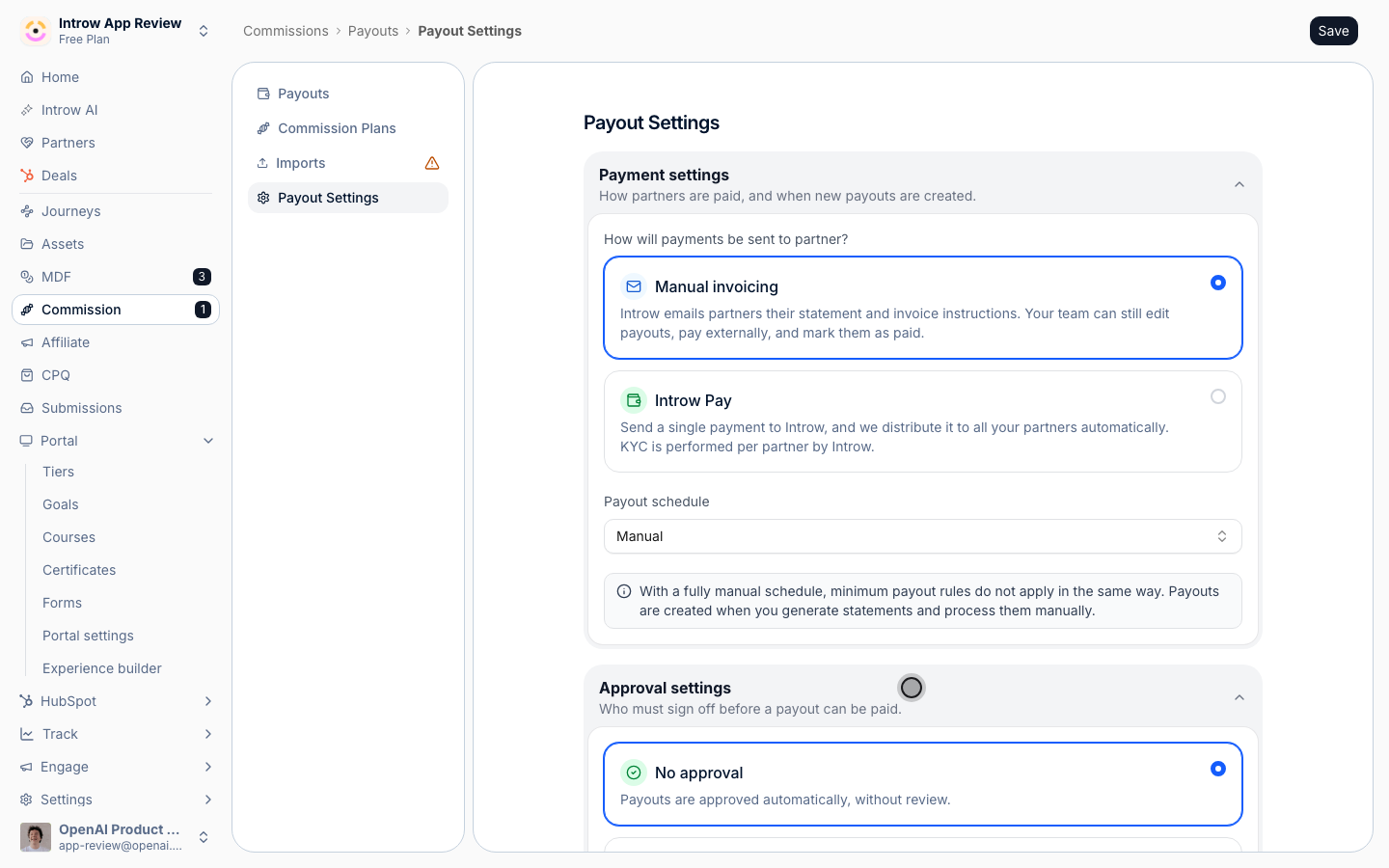Collapse the Approval settings section
This screenshot has height=868, width=1389.
tap(1239, 697)
